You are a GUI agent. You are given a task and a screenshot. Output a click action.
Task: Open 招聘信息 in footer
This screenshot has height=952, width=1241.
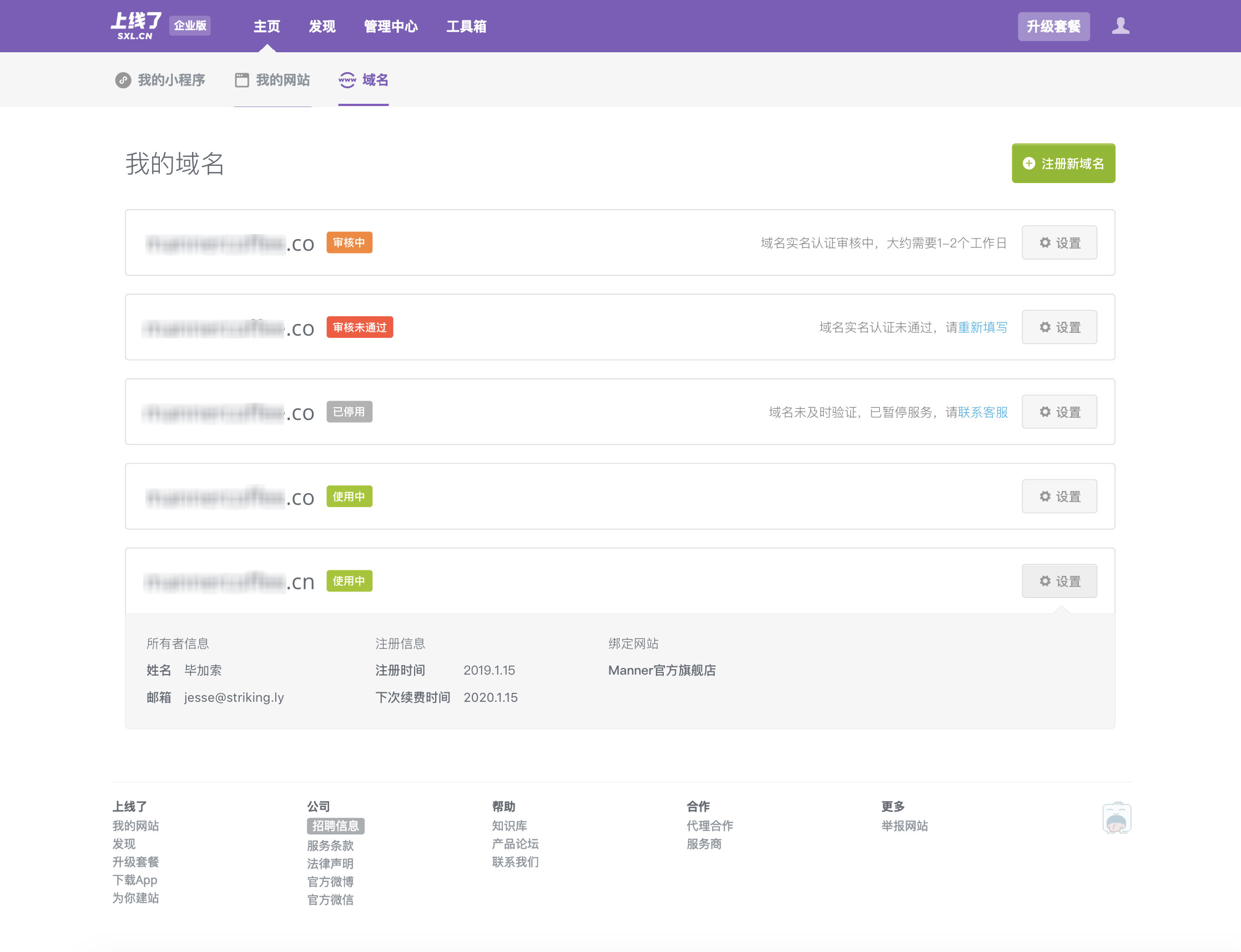(x=335, y=826)
